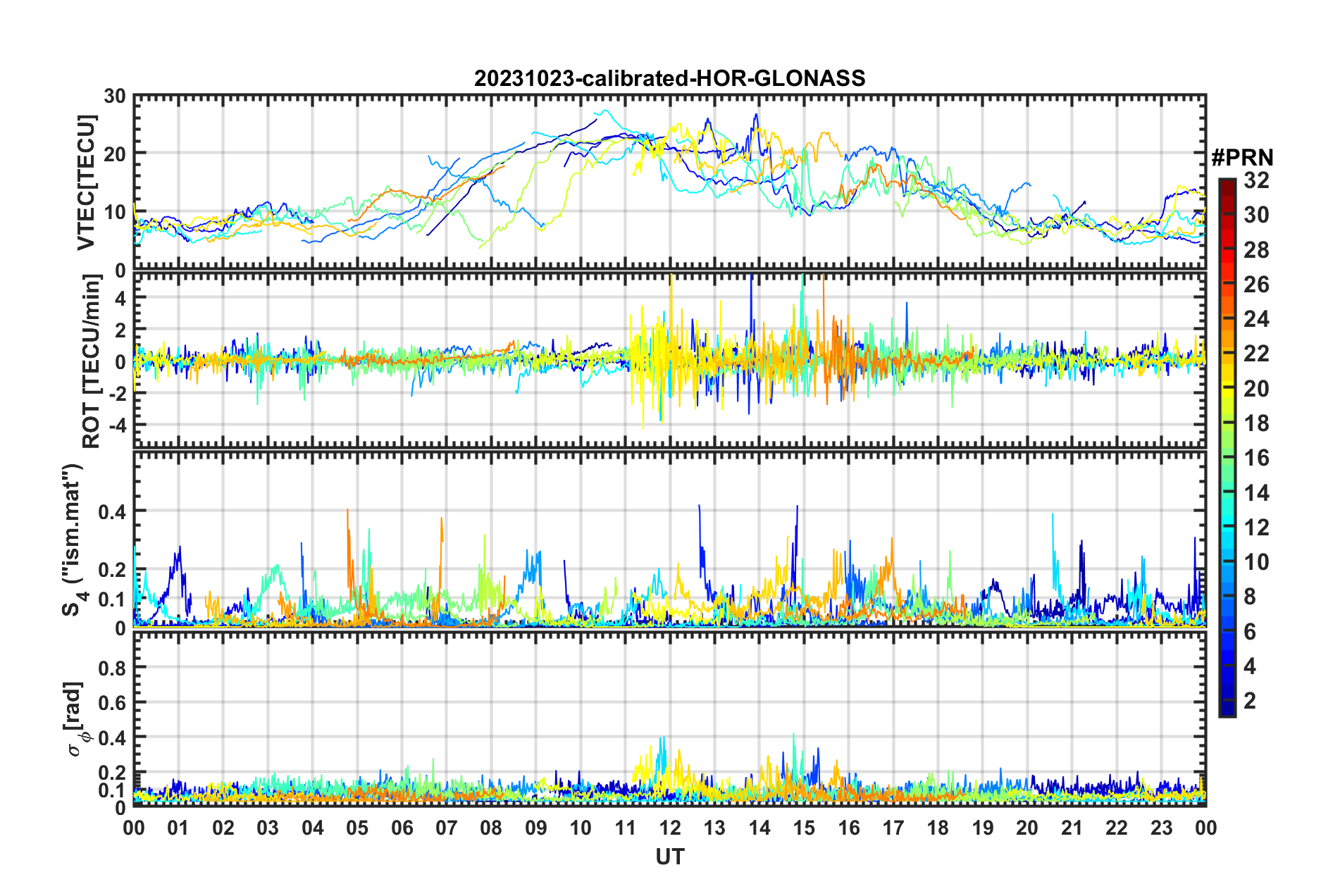Click the sigma-phi [rad] y-axis label
This screenshot has width=1340, height=896.
pyautogui.click(x=74, y=719)
